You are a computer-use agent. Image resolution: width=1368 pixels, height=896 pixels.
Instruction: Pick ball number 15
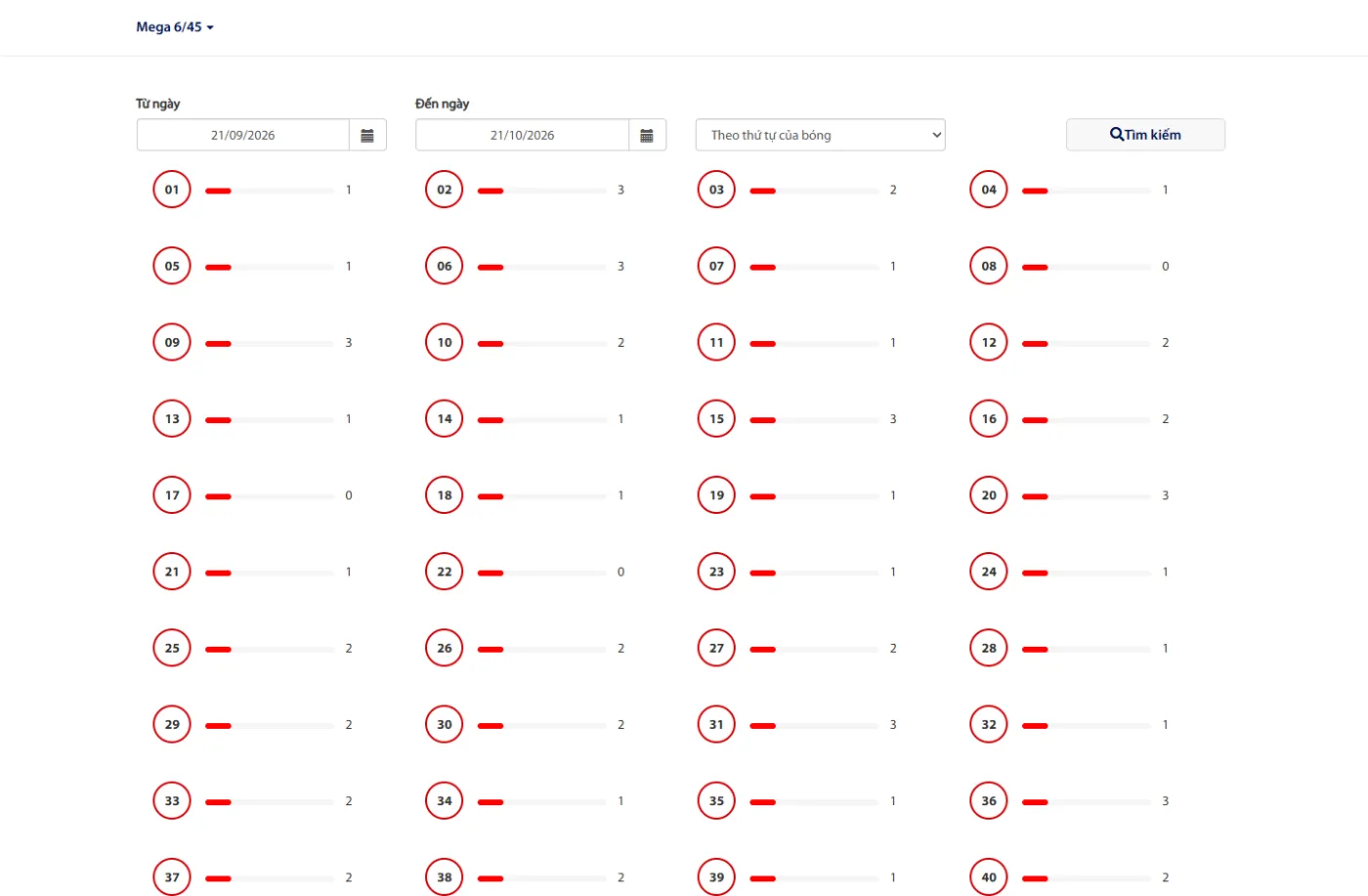click(716, 418)
